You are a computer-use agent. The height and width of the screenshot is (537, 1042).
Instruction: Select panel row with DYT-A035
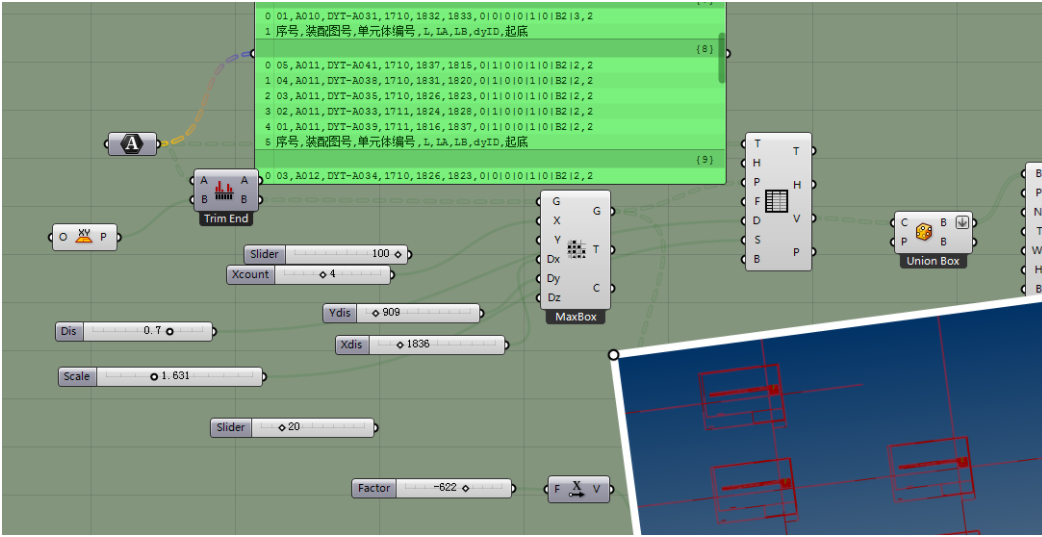(x=490, y=96)
